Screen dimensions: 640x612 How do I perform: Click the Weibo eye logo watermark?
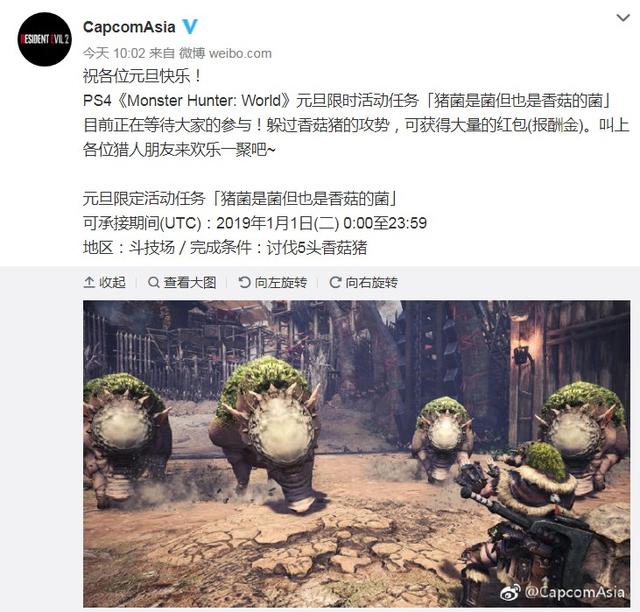click(510, 592)
